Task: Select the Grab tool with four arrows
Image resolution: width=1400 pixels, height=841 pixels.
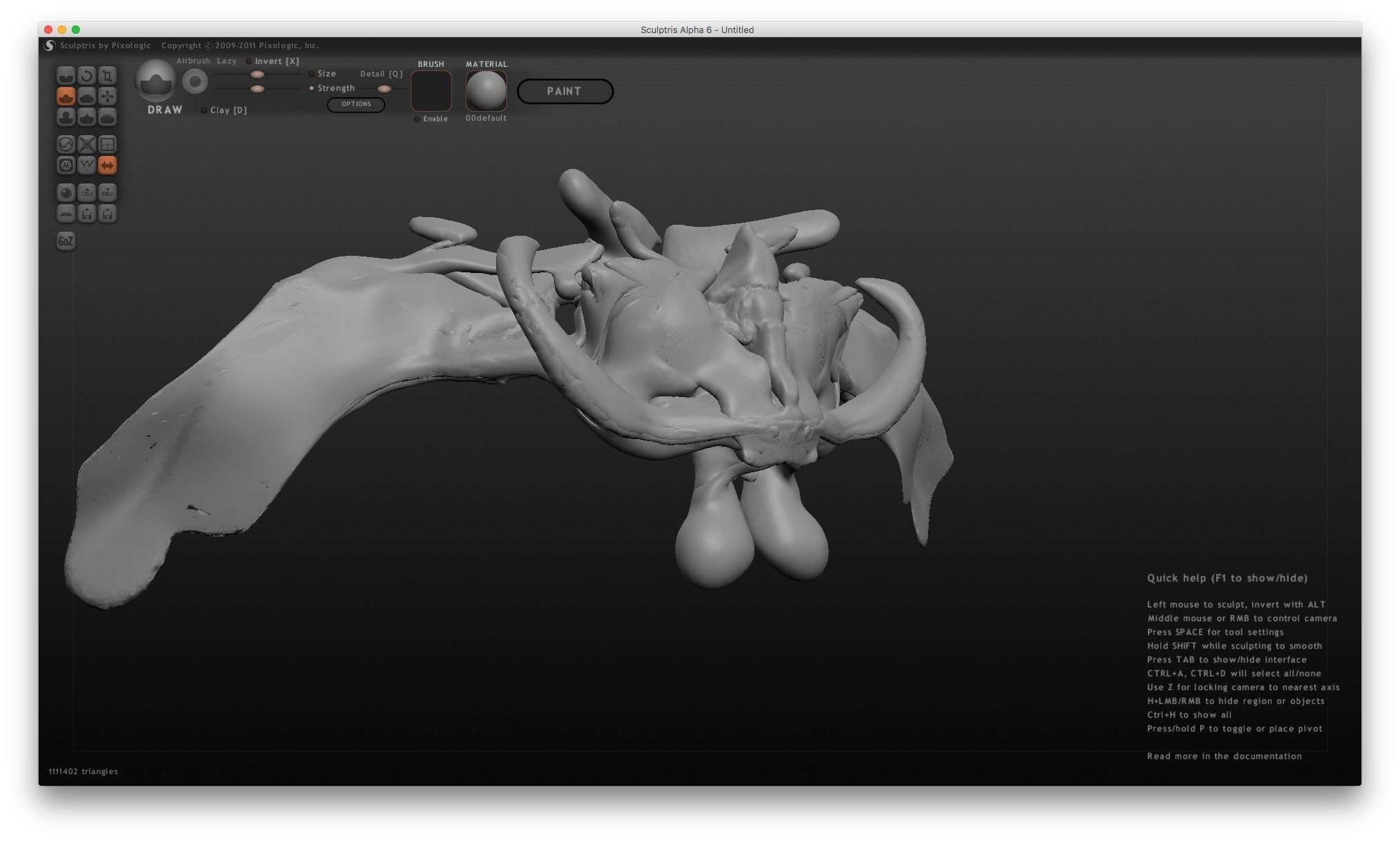Action: 107,96
